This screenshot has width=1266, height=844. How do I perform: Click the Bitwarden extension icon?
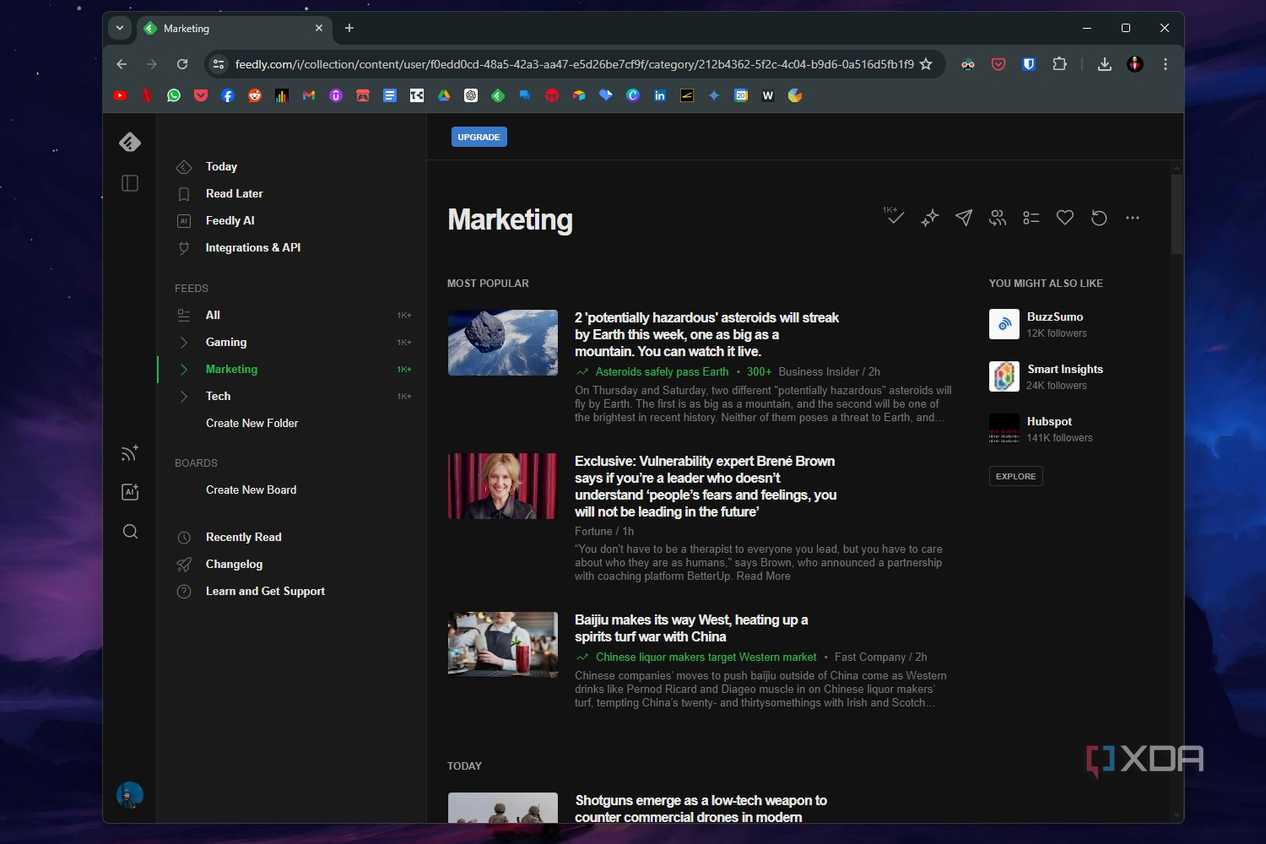(1028, 64)
